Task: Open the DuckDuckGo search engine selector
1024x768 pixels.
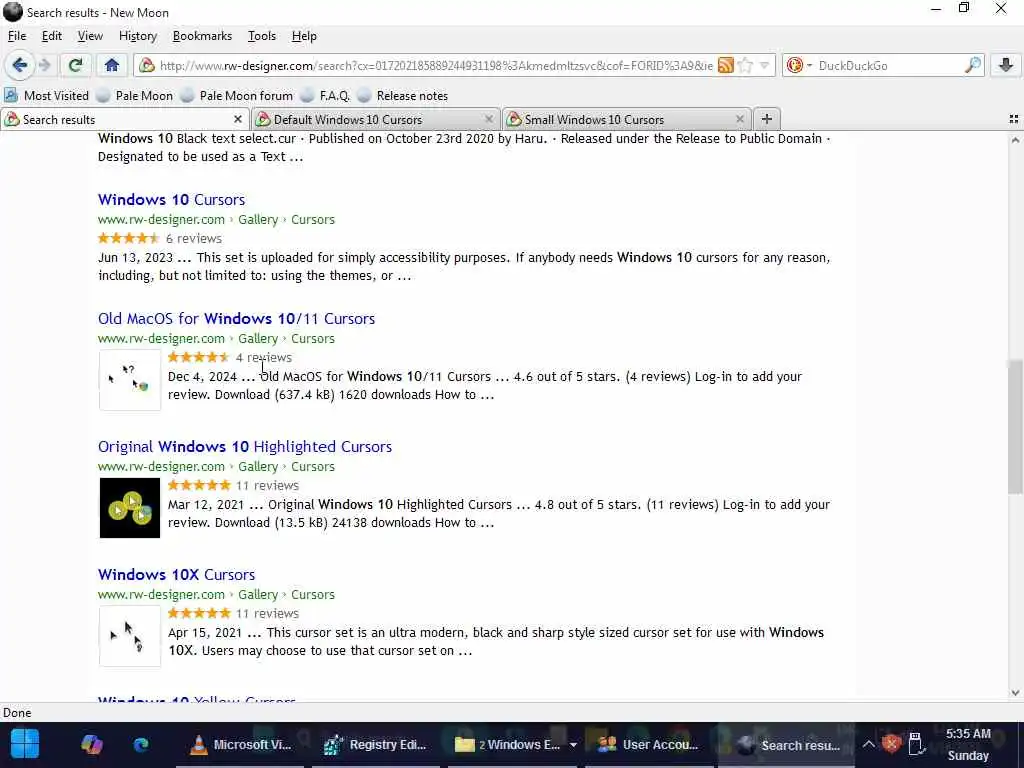Action: (x=799, y=65)
